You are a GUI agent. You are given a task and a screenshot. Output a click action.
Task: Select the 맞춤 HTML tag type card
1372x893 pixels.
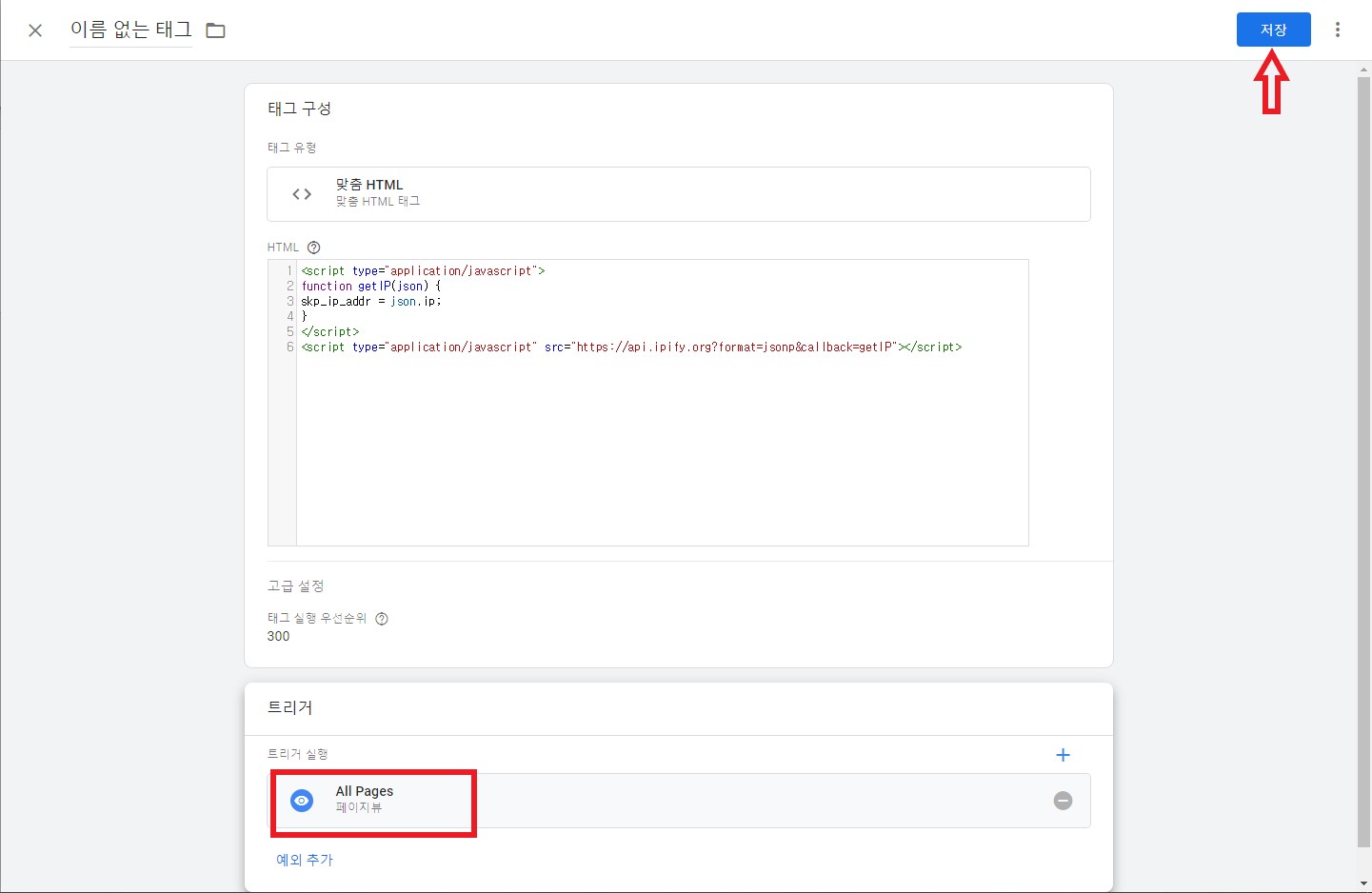(679, 194)
